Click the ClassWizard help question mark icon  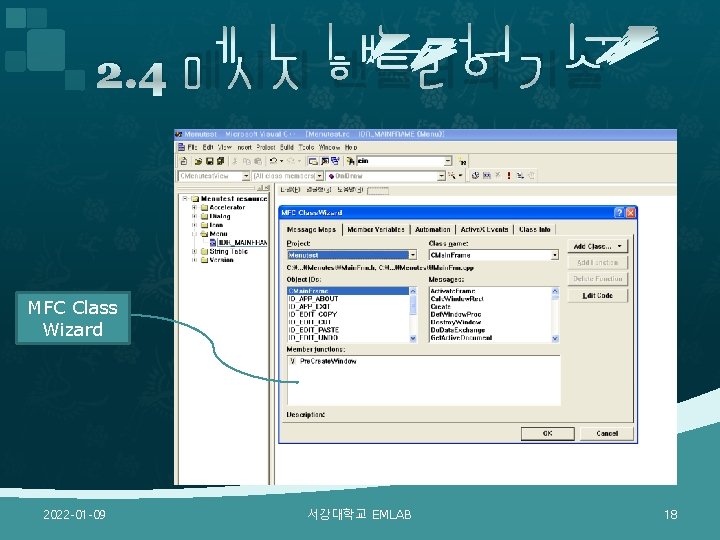[x=619, y=213]
